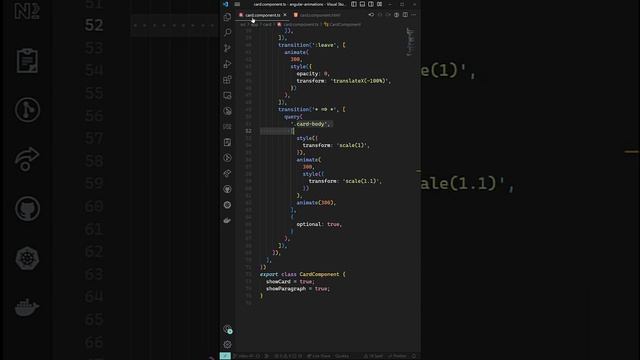Click 'export class CardComponent {' line
This screenshot has width=640, height=360.
(x=302, y=274)
